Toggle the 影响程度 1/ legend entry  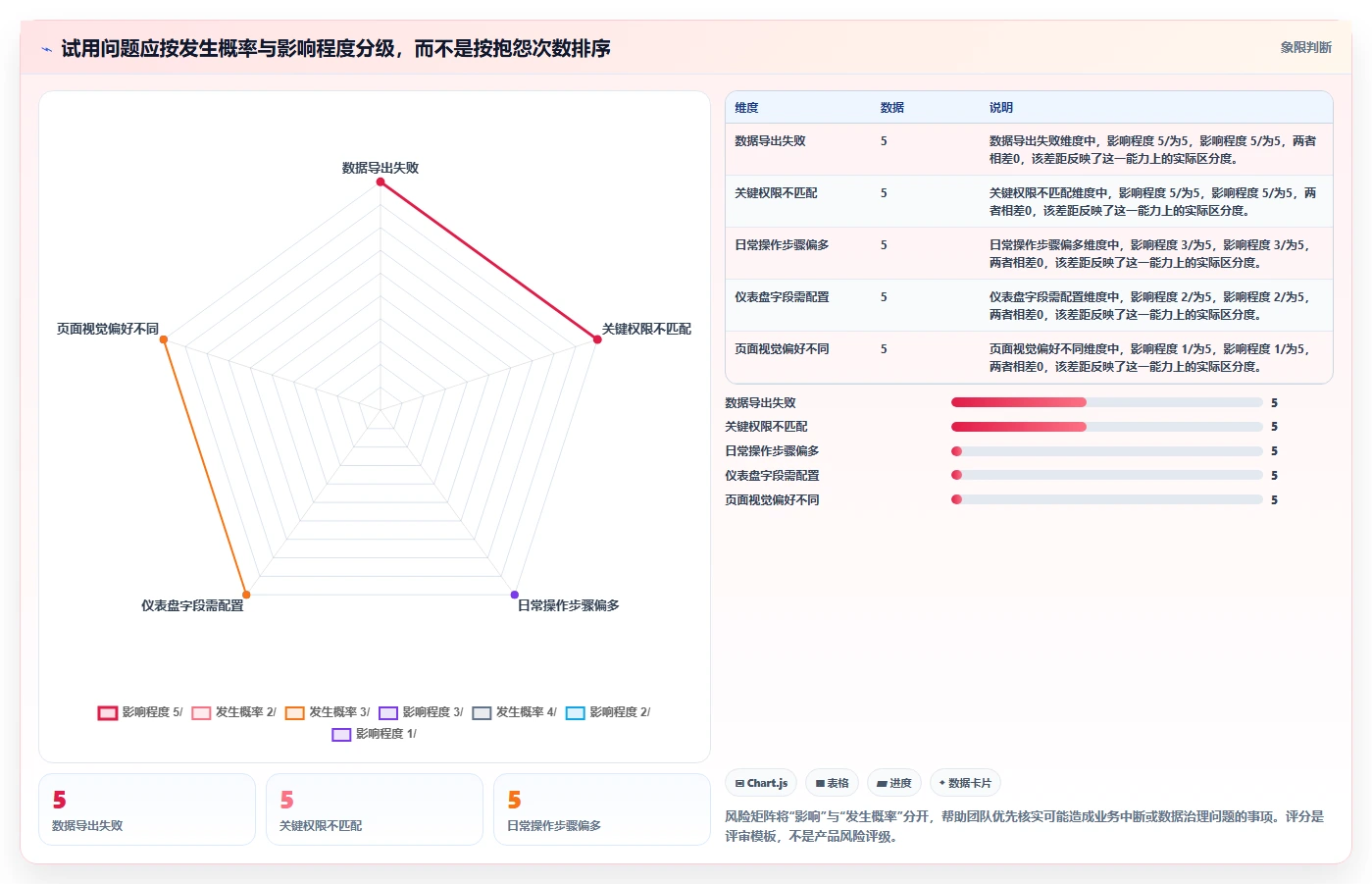coord(374,734)
